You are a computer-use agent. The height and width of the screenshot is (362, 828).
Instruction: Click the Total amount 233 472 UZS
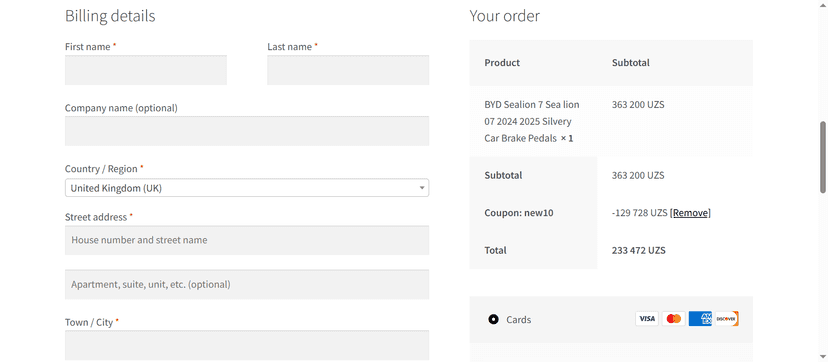(638, 250)
